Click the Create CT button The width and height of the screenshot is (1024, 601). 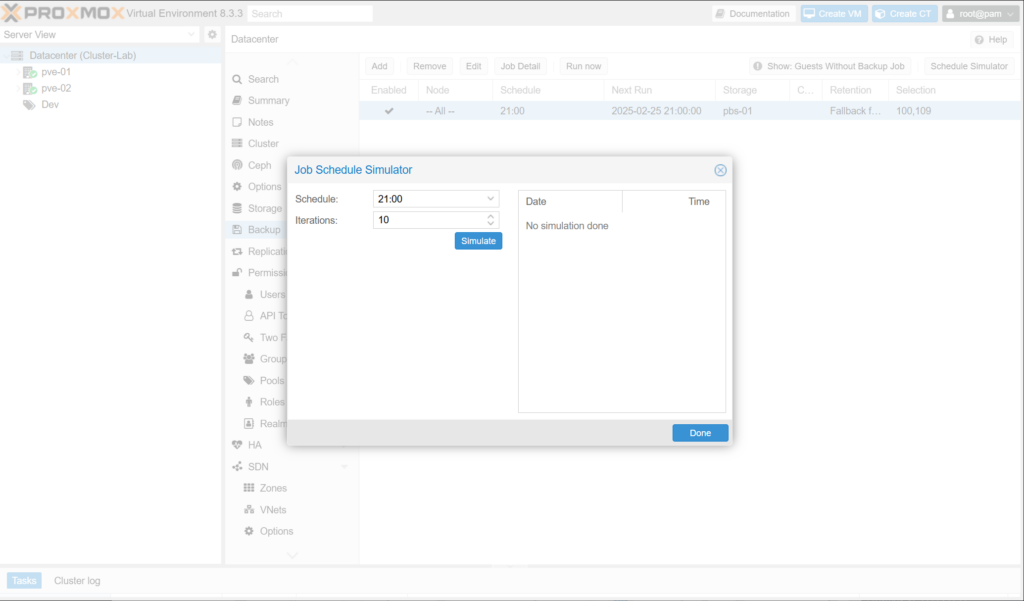(x=904, y=14)
